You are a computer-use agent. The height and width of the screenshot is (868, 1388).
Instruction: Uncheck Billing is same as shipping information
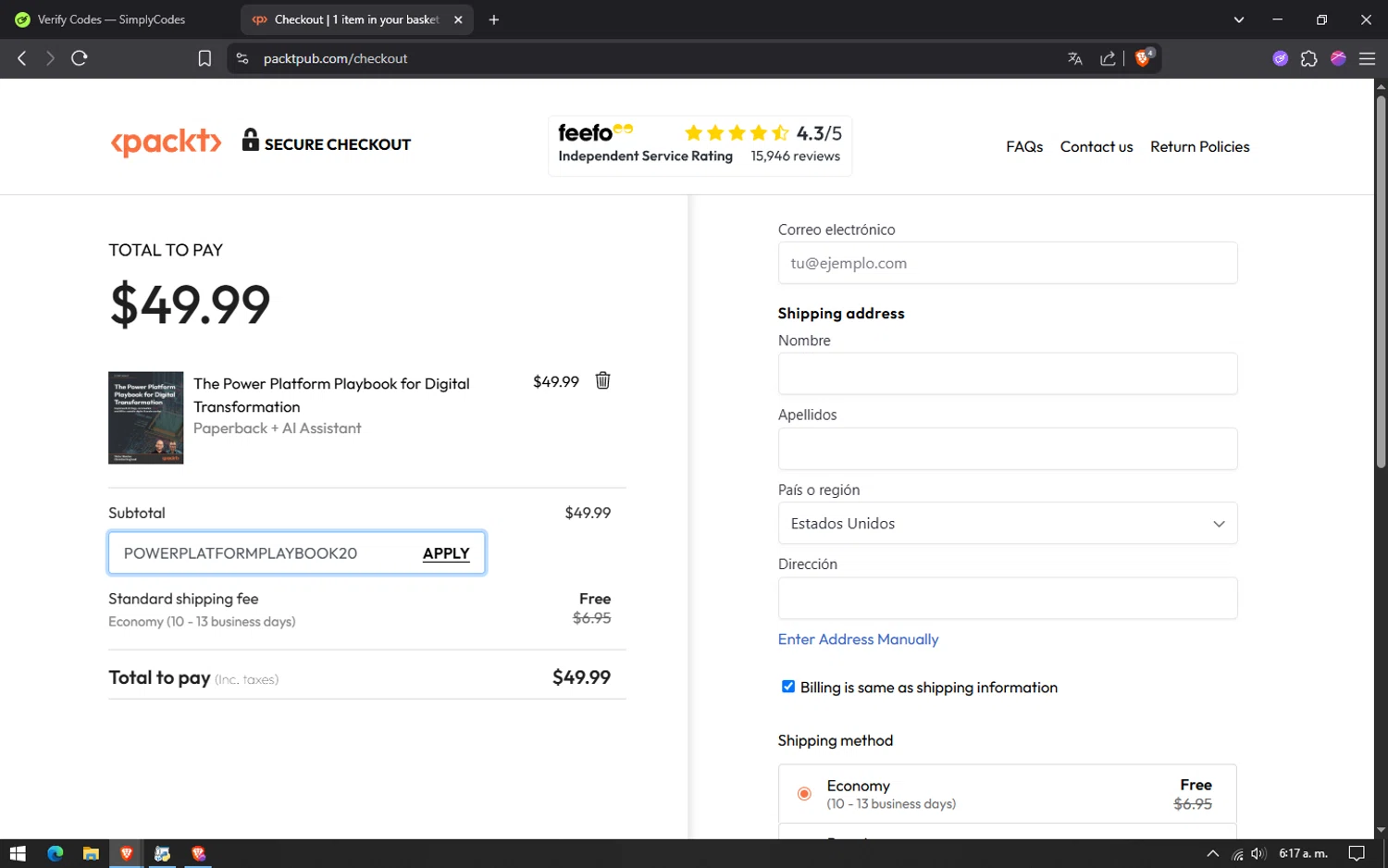click(x=788, y=687)
